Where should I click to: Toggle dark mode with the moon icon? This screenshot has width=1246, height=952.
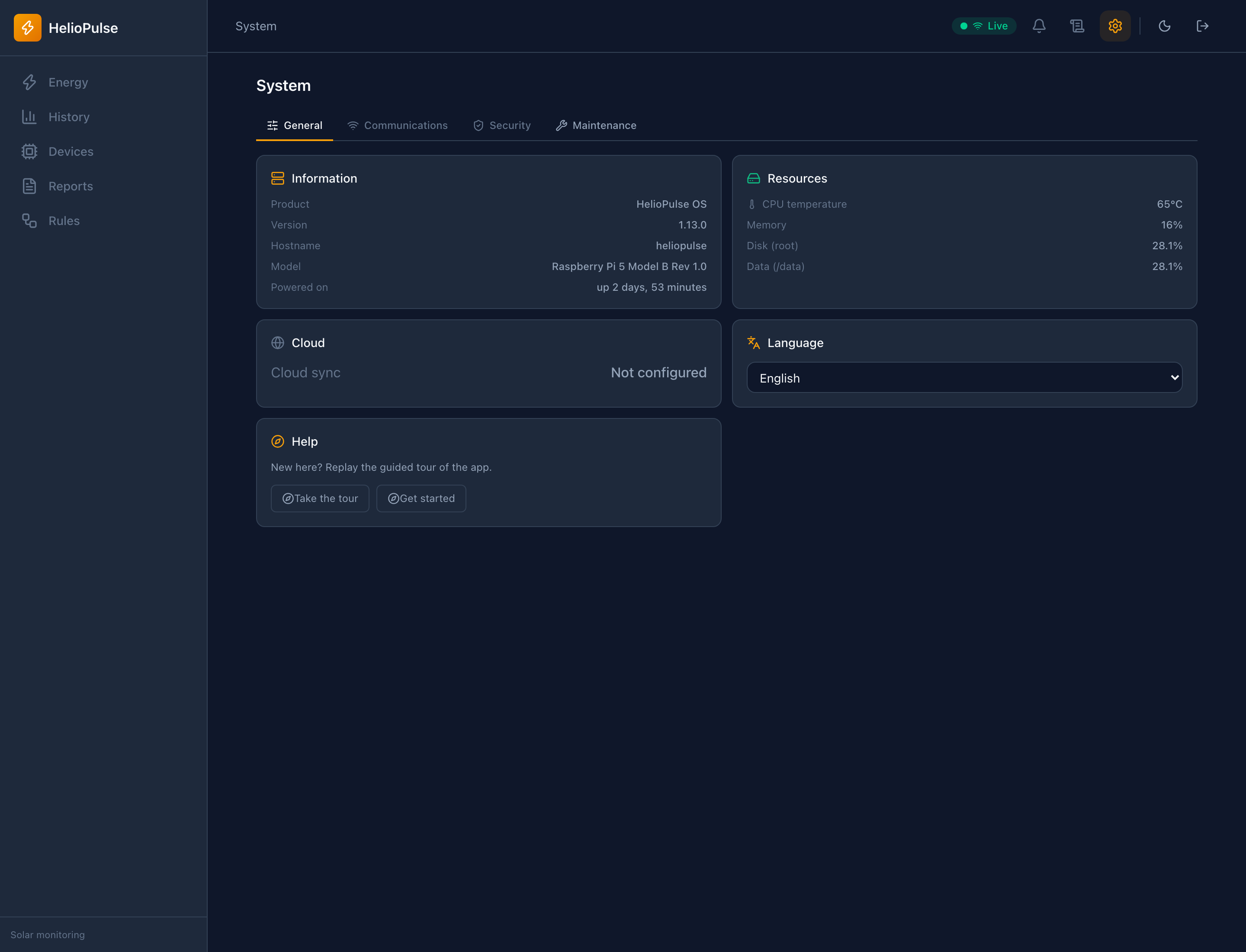(1164, 26)
